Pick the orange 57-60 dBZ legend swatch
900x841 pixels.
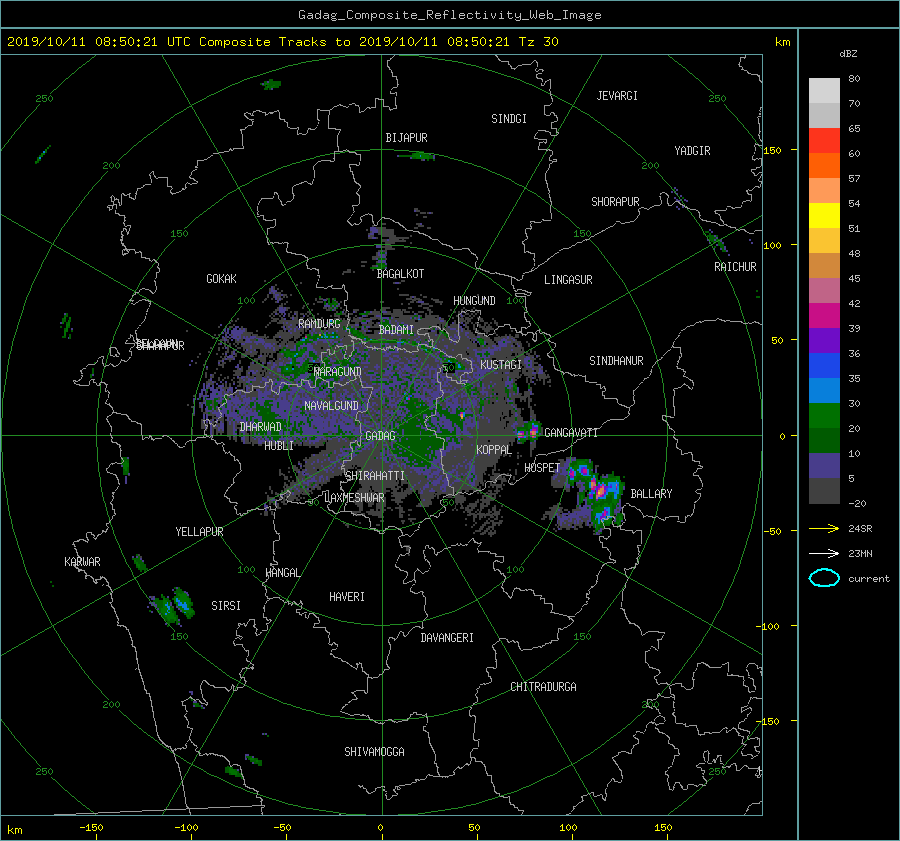[824, 165]
